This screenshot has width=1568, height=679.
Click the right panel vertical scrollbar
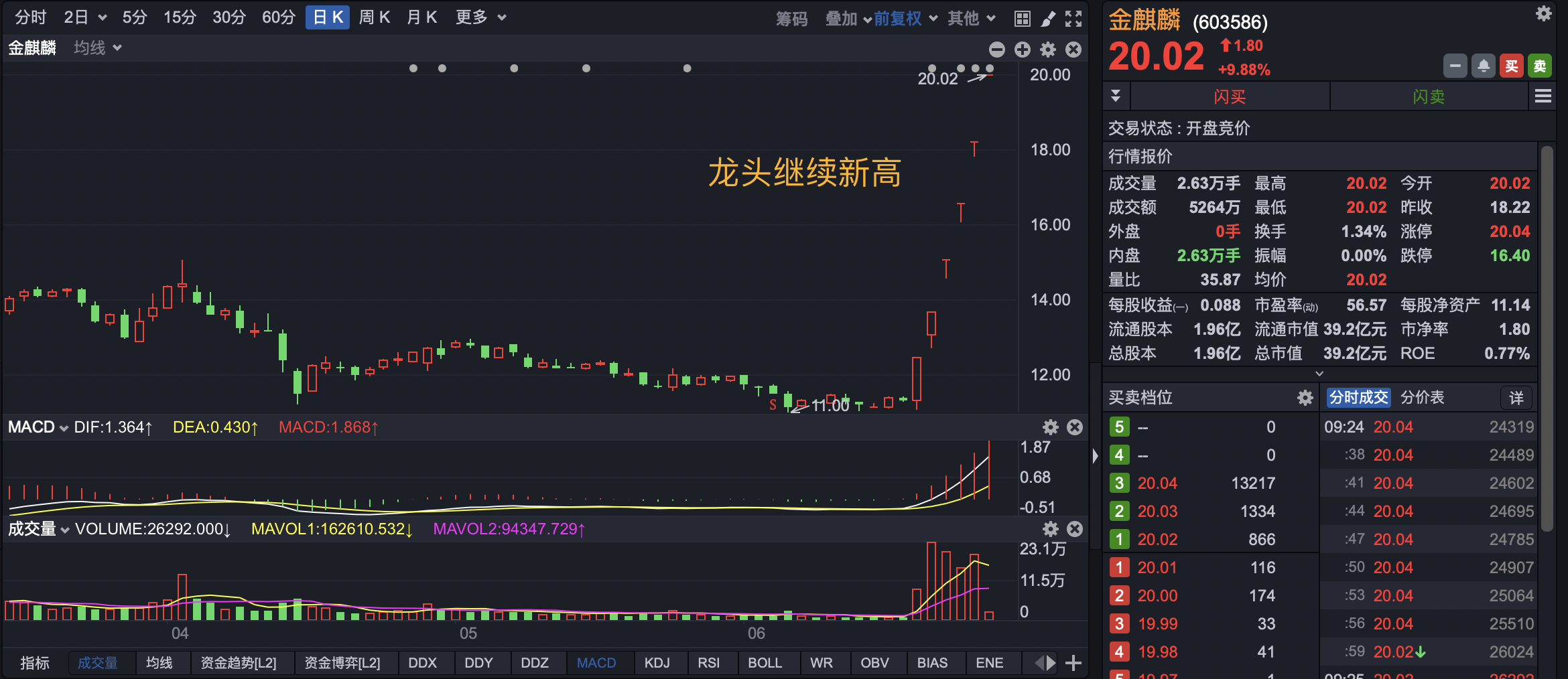click(1547, 338)
